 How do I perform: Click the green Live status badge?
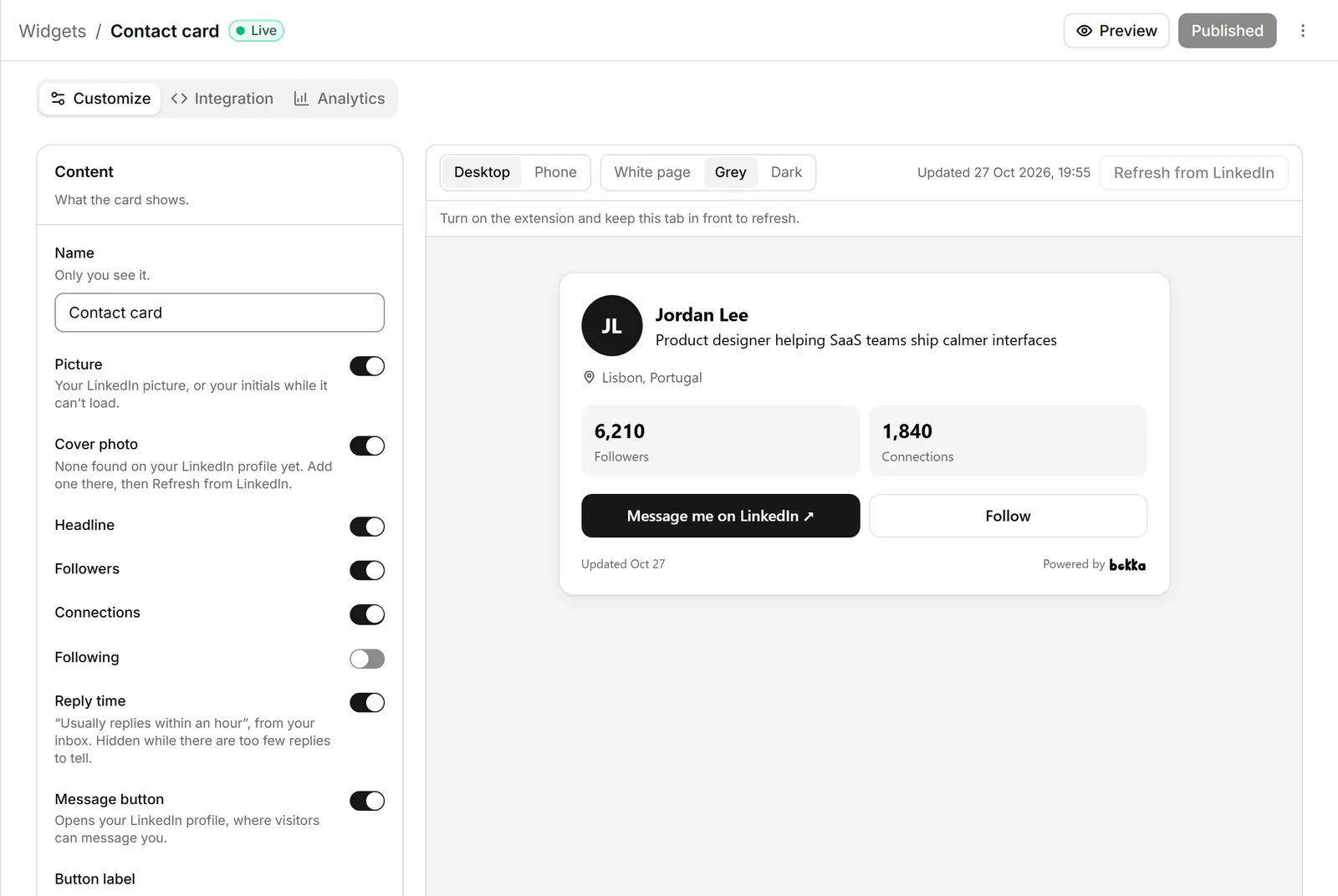[256, 31]
